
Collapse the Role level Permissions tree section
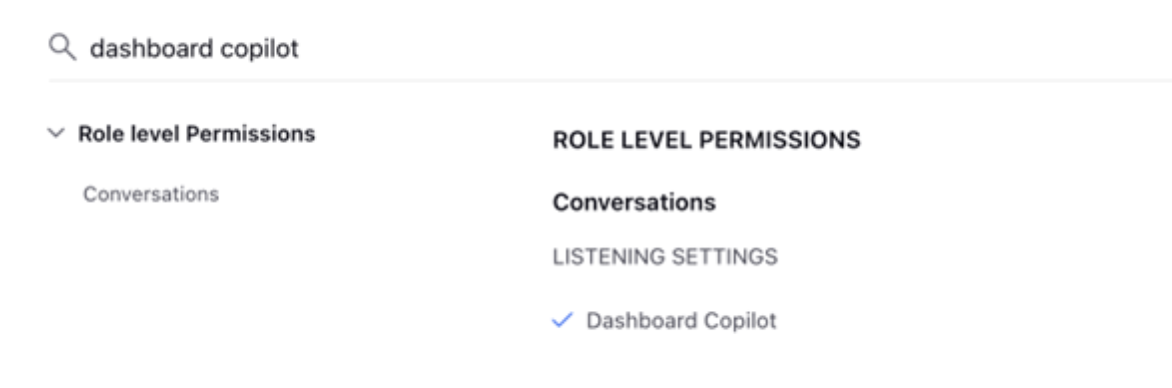tap(56, 134)
